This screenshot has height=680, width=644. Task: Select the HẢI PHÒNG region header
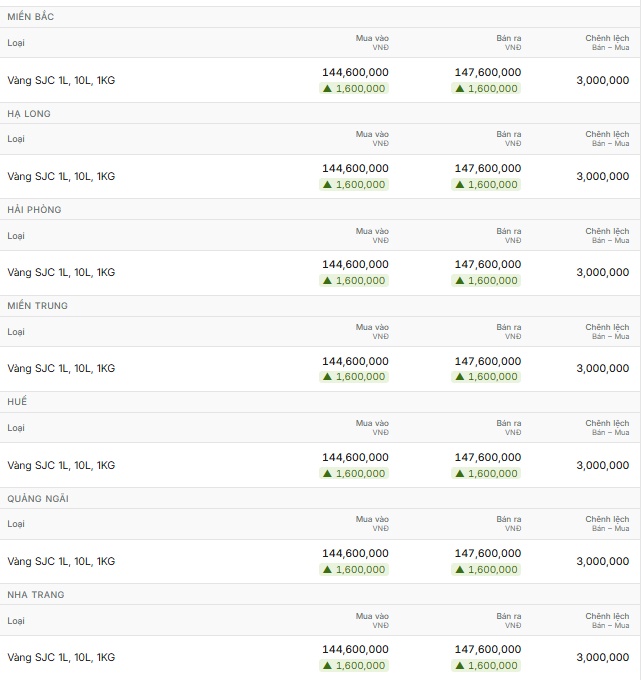pos(34,210)
